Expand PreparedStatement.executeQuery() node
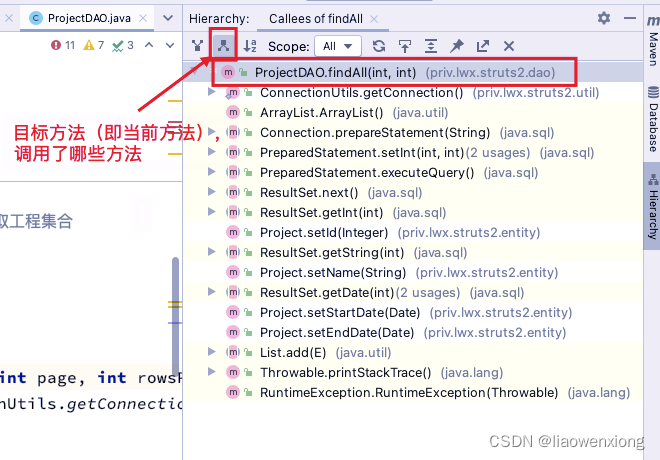The image size is (660, 460). [x=212, y=172]
